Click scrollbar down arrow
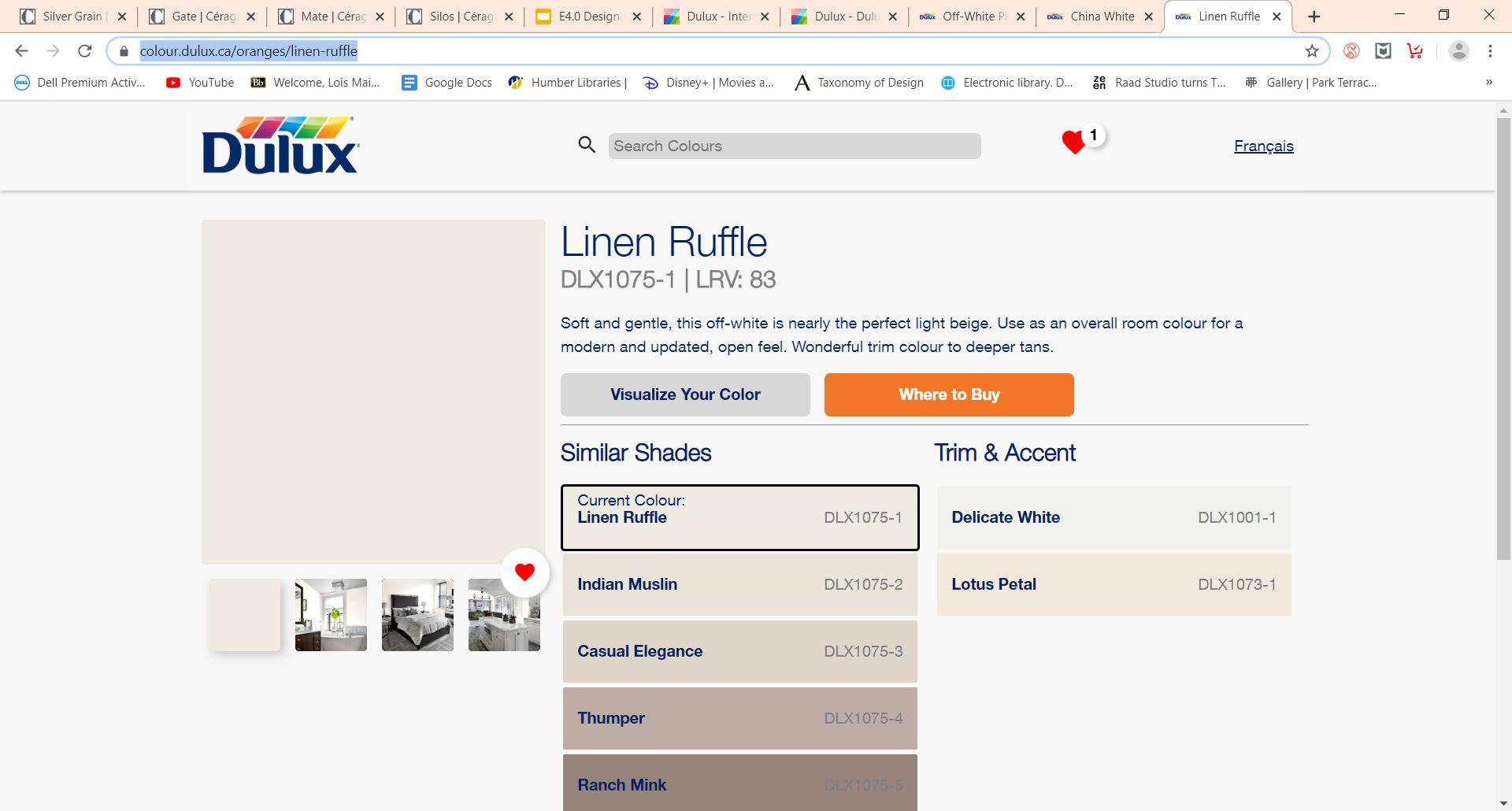The width and height of the screenshot is (1512, 811). pyautogui.click(x=1503, y=803)
